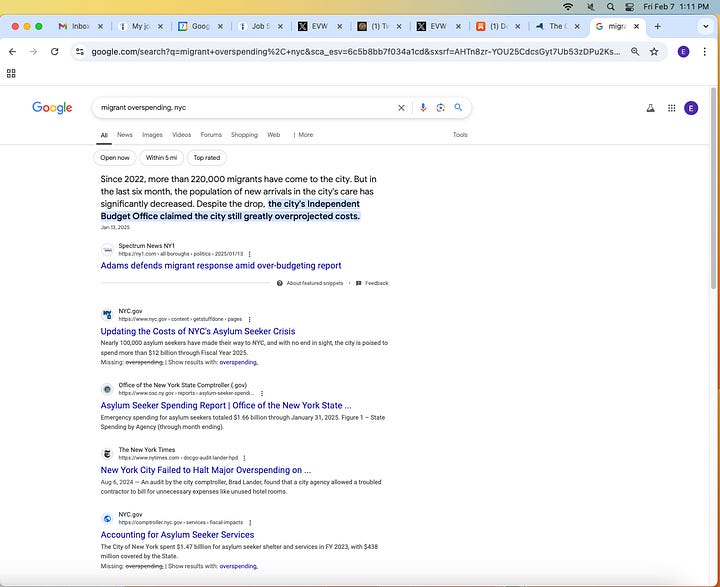Click the forward navigation arrow
Screen dimensions: 720x587
tap(33, 51)
